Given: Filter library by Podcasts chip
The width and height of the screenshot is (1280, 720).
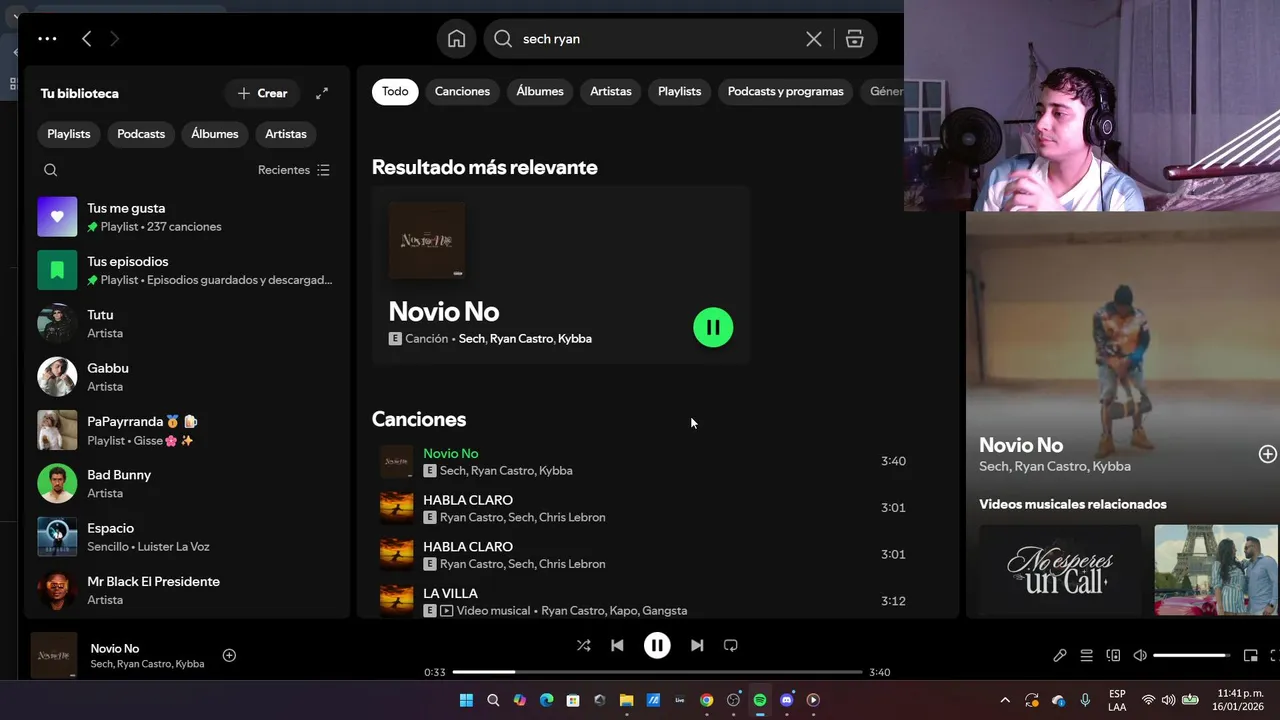Looking at the screenshot, I should (x=141, y=134).
